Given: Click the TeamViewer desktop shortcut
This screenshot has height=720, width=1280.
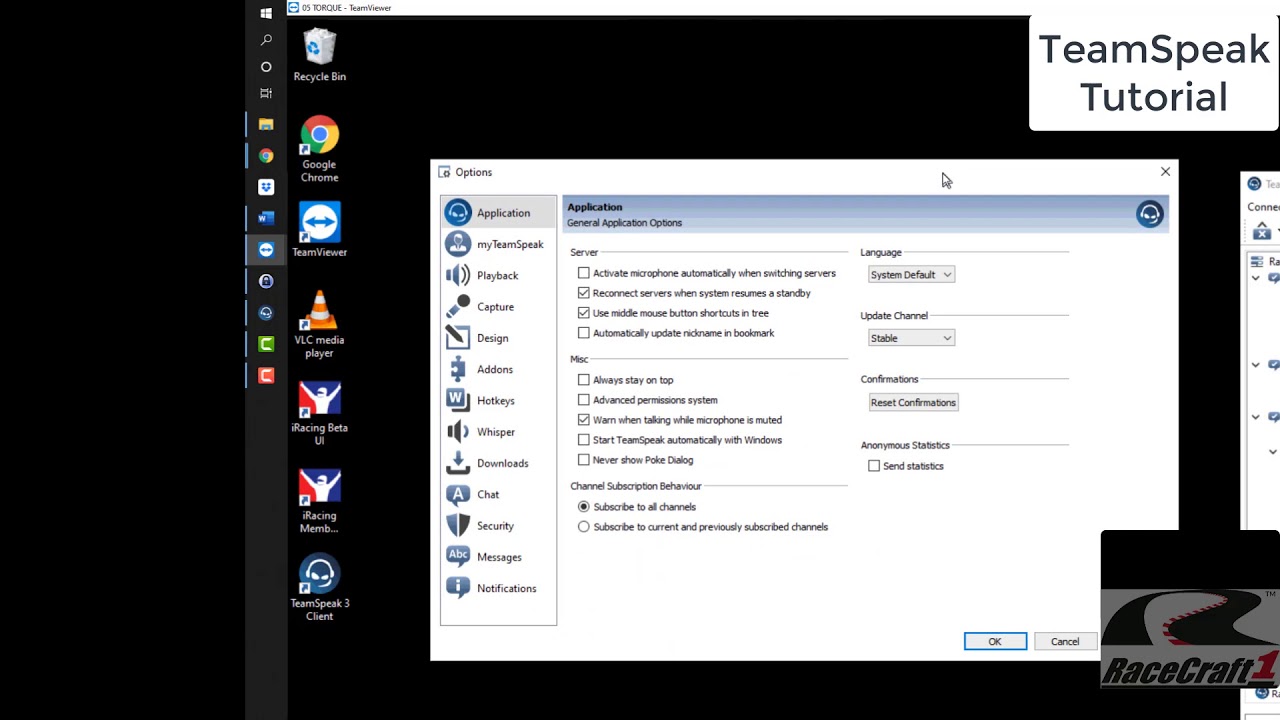Looking at the screenshot, I should click(320, 230).
